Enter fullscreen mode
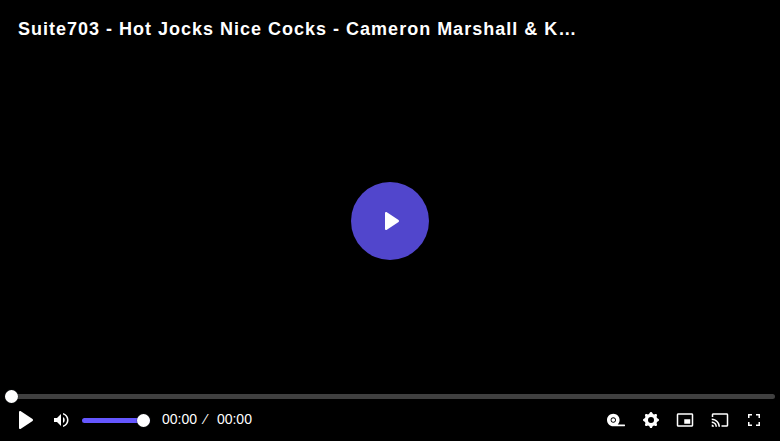The height and width of the screenshot is (441, 780). coord(754,420)
